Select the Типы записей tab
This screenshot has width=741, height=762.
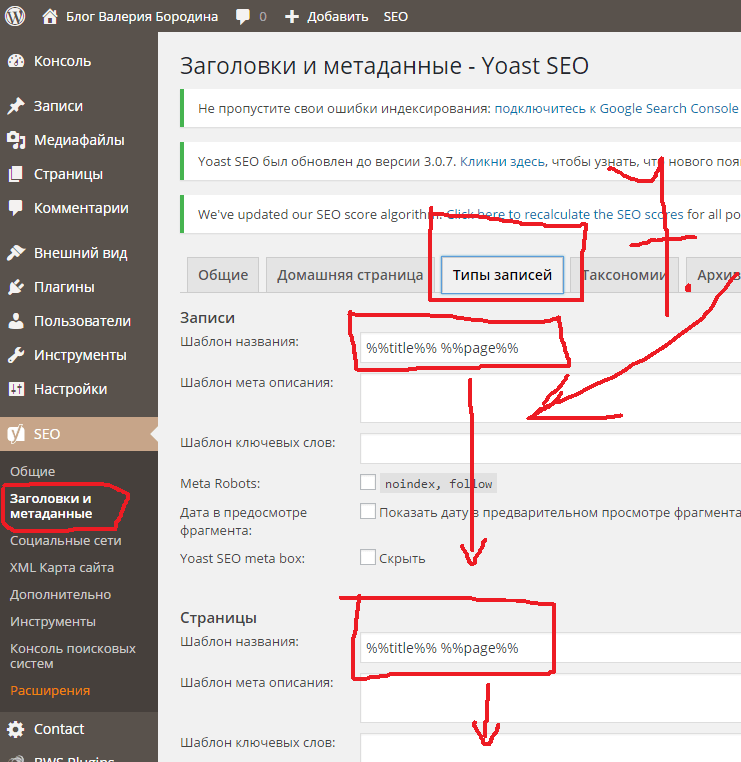[502, 275]
